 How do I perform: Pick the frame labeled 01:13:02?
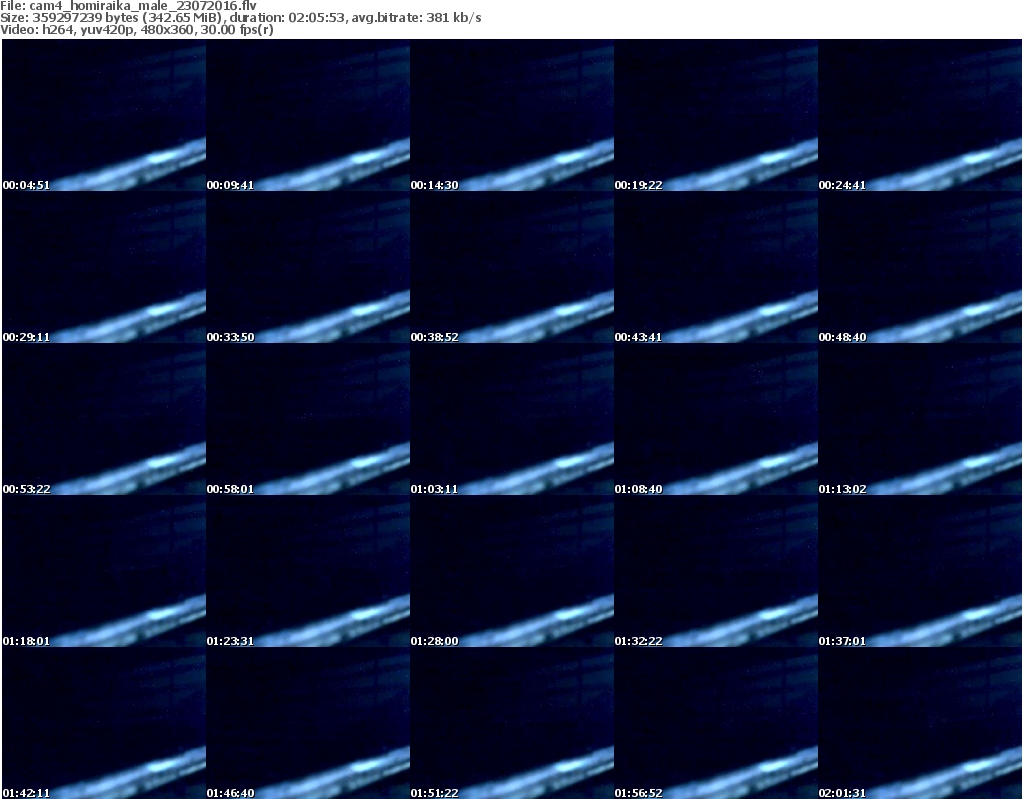click(920, 419)
